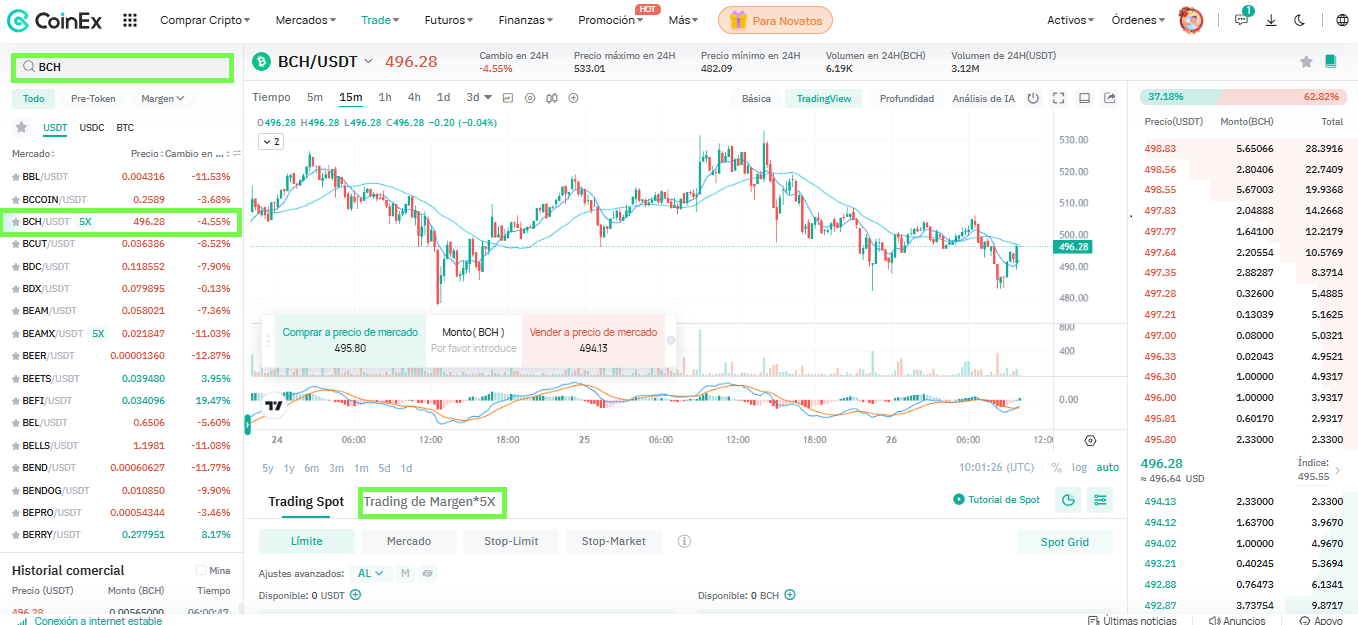The image size is (1358, 625).
Task: Open the CoinEx apps grid menu
Action: coord(130,20)
